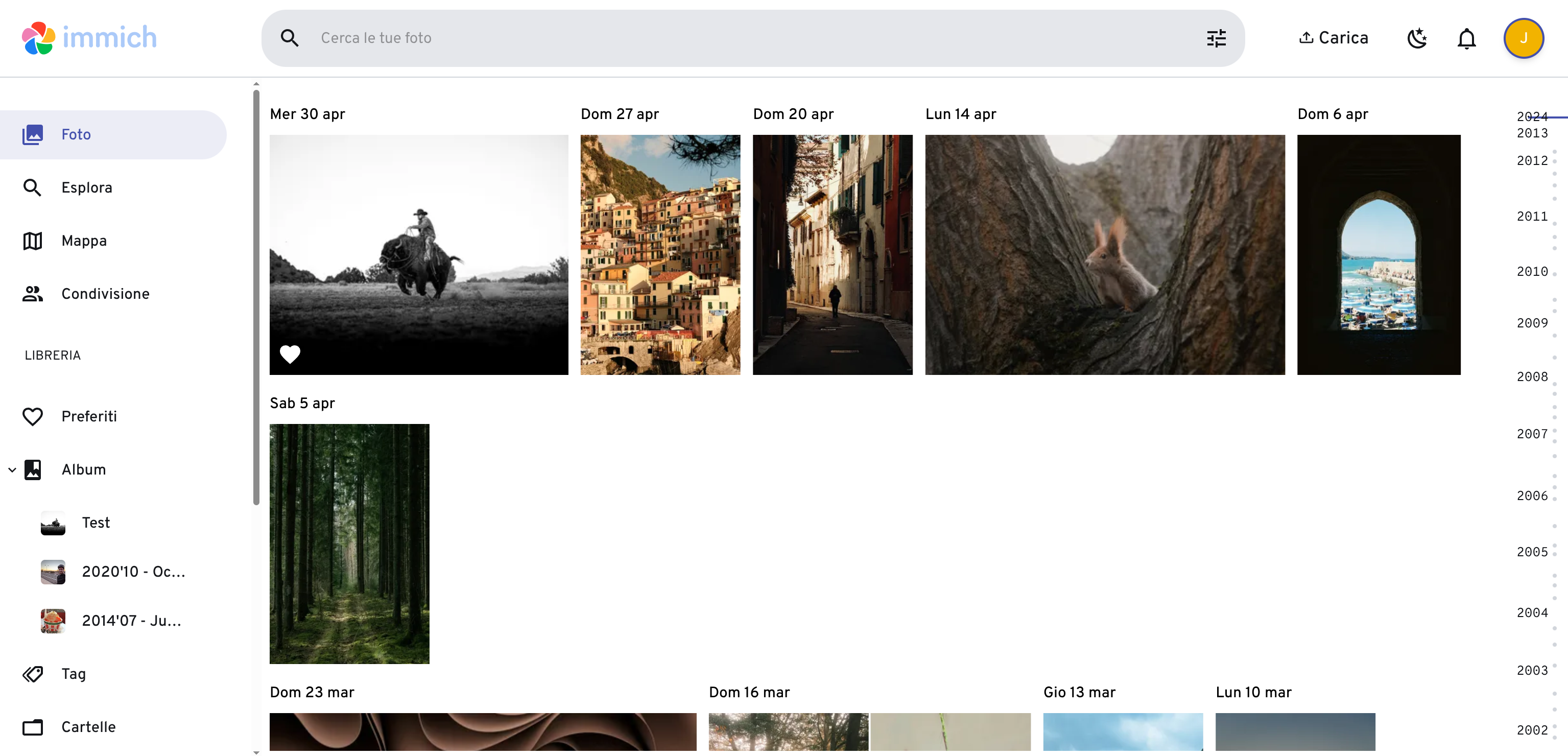The height and width of the screenshot is (756, 1568).
Task: Open Cartelle folders view
Action: coord(88,727)
